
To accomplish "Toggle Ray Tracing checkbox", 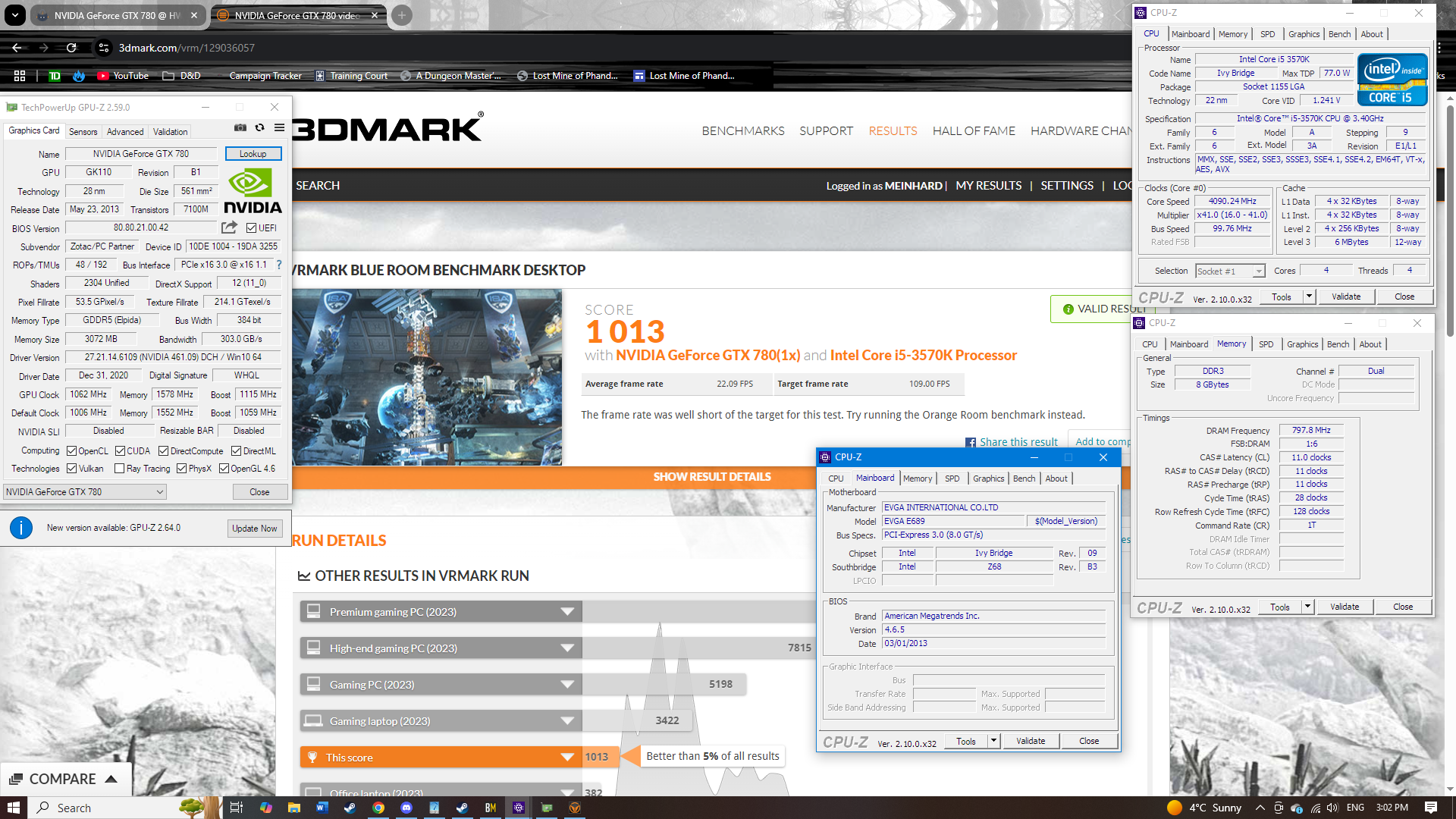I will (x=119, y=469).
